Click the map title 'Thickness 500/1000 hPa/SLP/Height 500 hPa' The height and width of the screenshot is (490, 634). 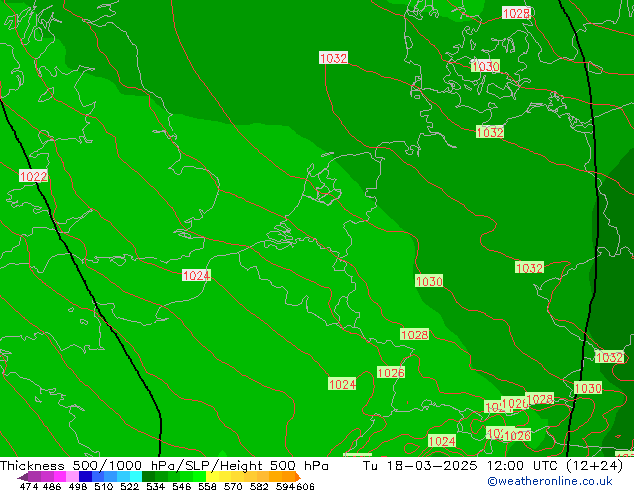tap(164, 466)
